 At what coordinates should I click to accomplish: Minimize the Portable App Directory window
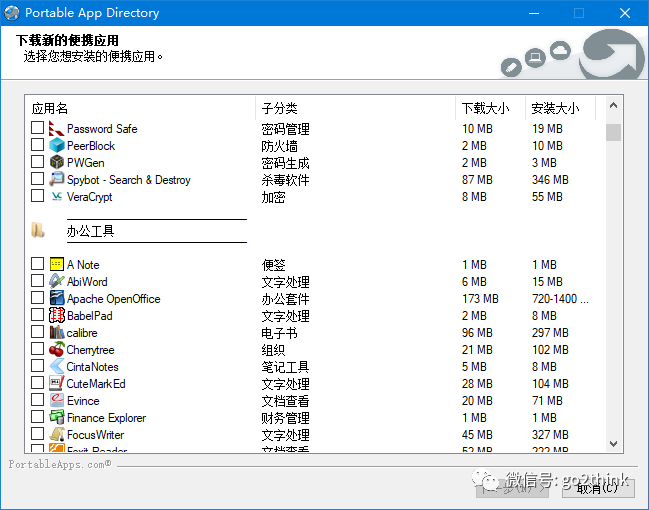click(x=534, y=13)
